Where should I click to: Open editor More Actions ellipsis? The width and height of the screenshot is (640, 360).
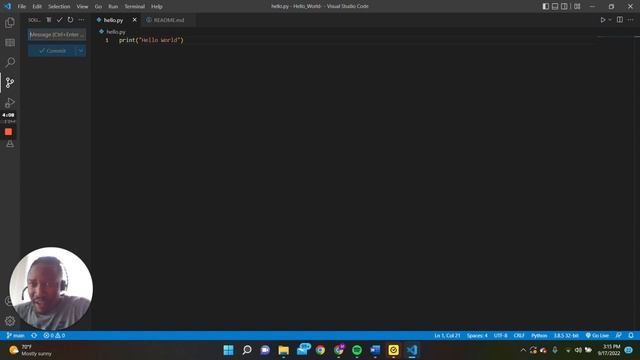[x=630, y=20]
